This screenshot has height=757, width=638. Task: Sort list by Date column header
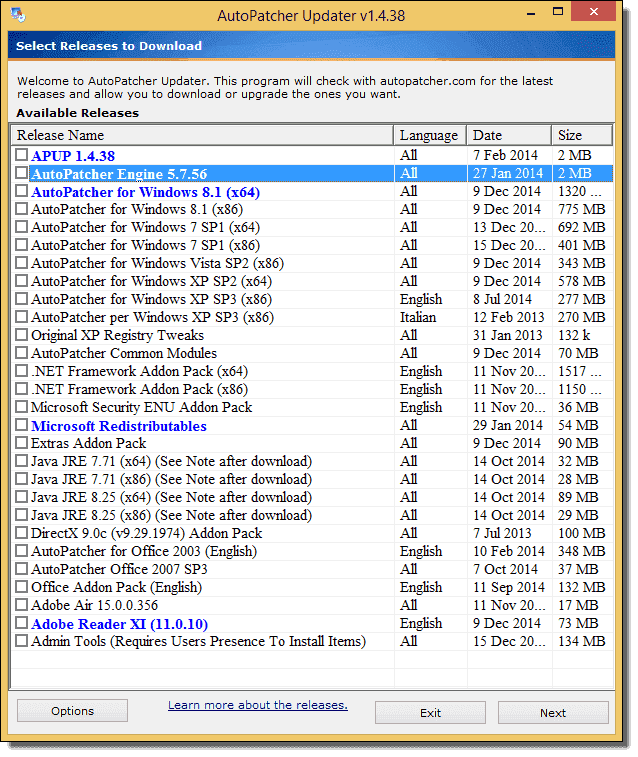pos(509,135)
